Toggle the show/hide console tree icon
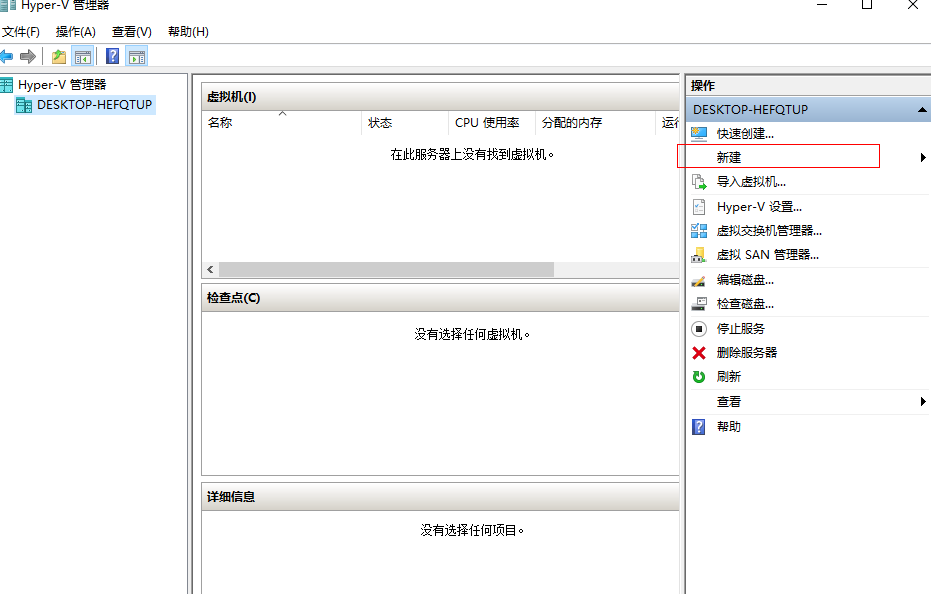The image size is (931, 594). [x=83, y=57]
